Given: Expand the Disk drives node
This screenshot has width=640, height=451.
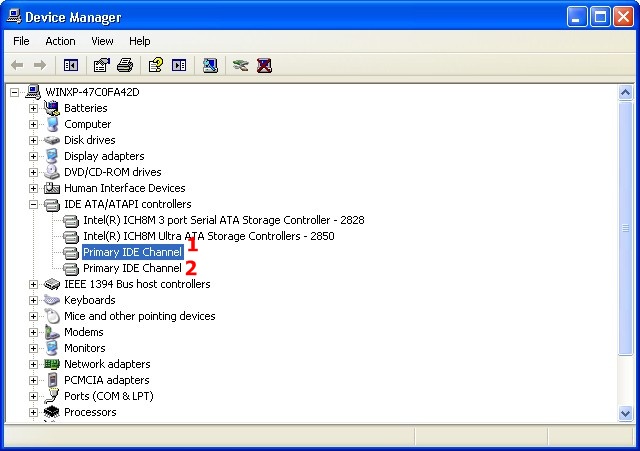Looking at the screenshot, I should pyautogui.click(x=33, y=140).
